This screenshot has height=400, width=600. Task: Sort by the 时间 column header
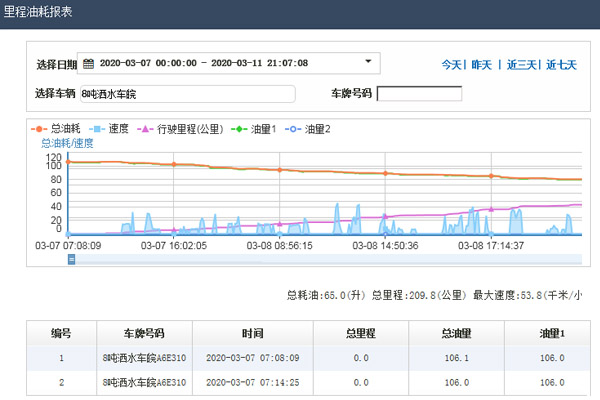pos(252,333)
